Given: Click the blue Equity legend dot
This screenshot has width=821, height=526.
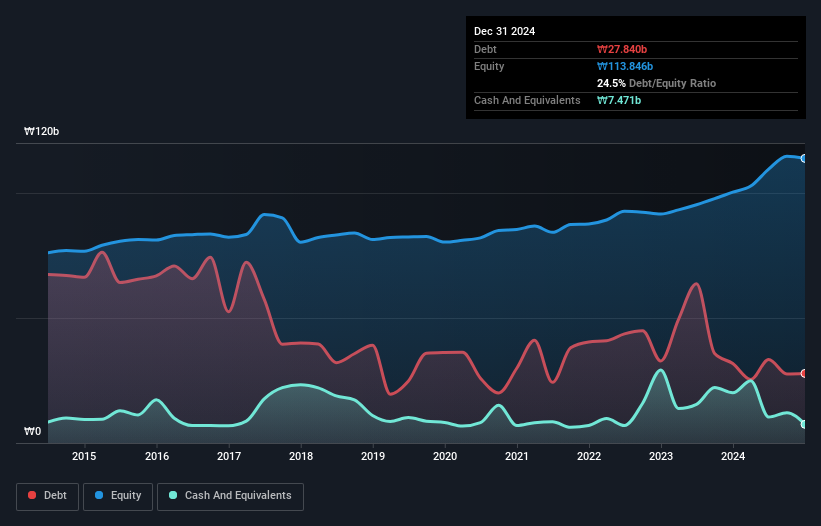Looking at the screenshot, I should point(99,495).
